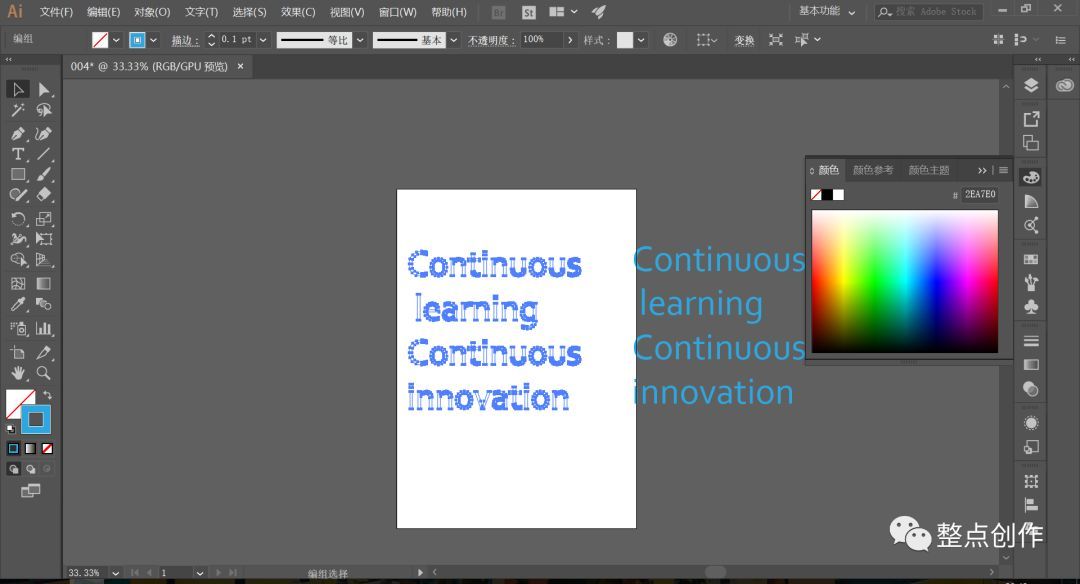Select the Free Transform tool
The width and height of the screenshot is (1080, 584).
(44, 239)
